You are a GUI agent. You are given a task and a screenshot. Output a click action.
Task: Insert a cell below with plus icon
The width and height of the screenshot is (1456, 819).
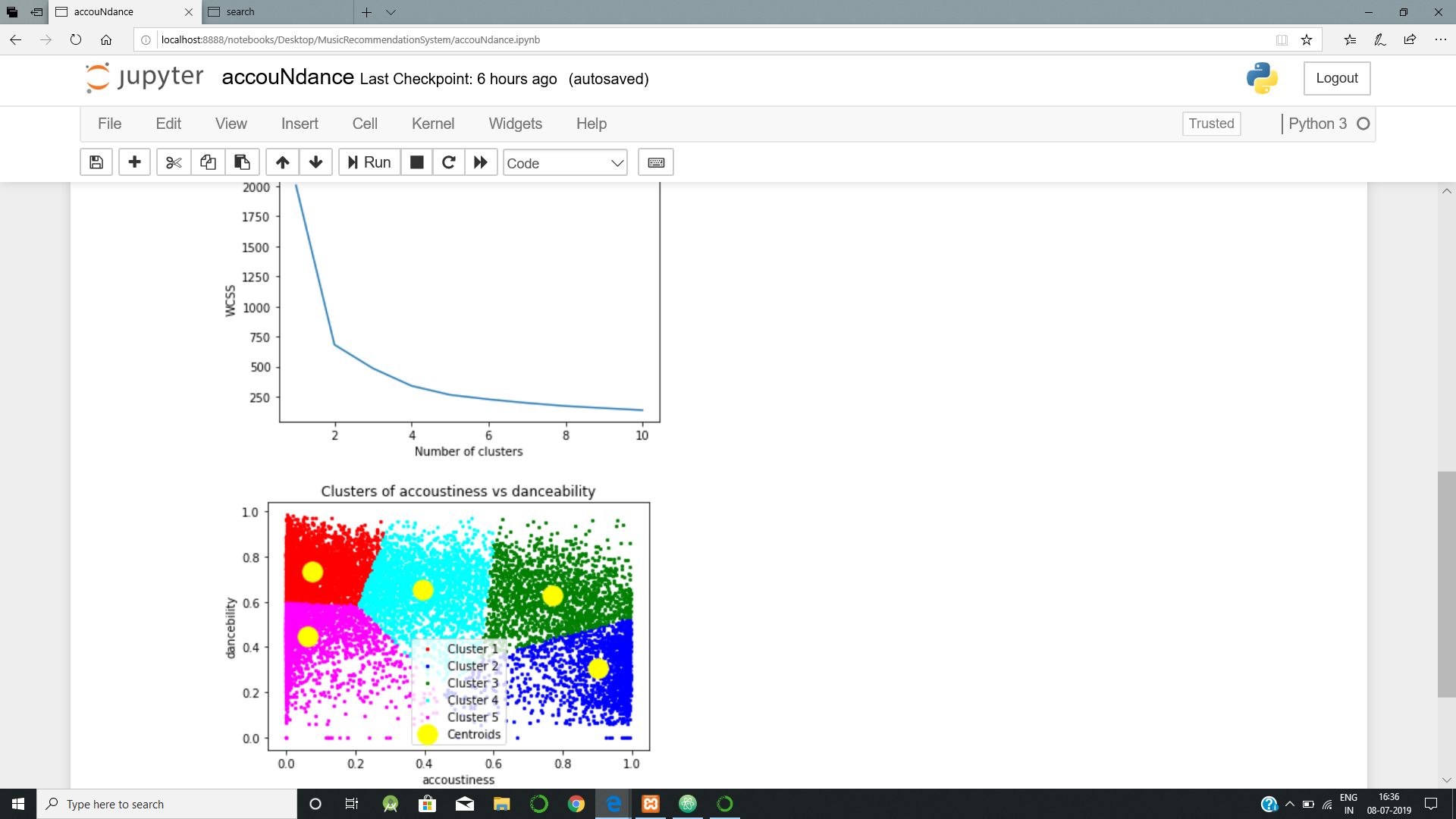[x=134, y=162]
